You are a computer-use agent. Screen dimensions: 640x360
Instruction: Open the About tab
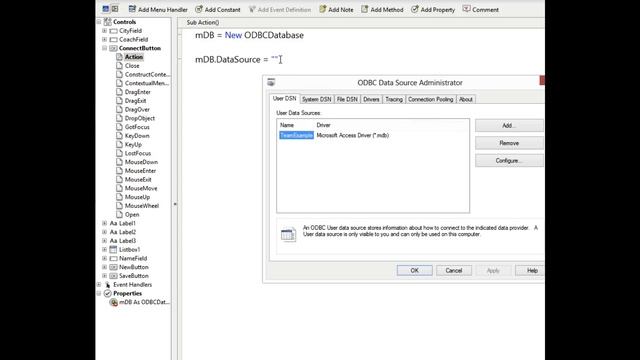466,99
